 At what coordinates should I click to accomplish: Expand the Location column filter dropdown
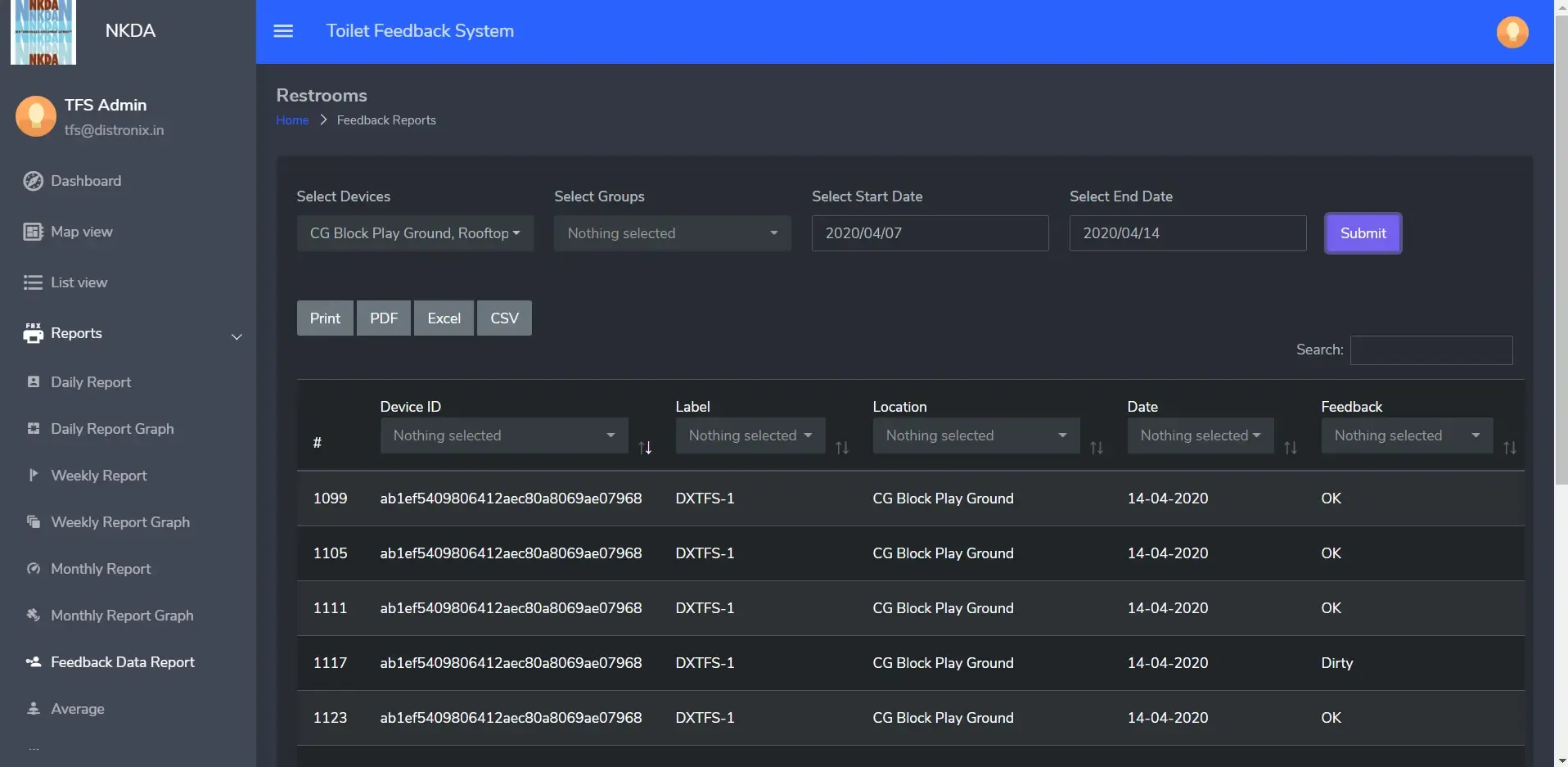[975, 435]
